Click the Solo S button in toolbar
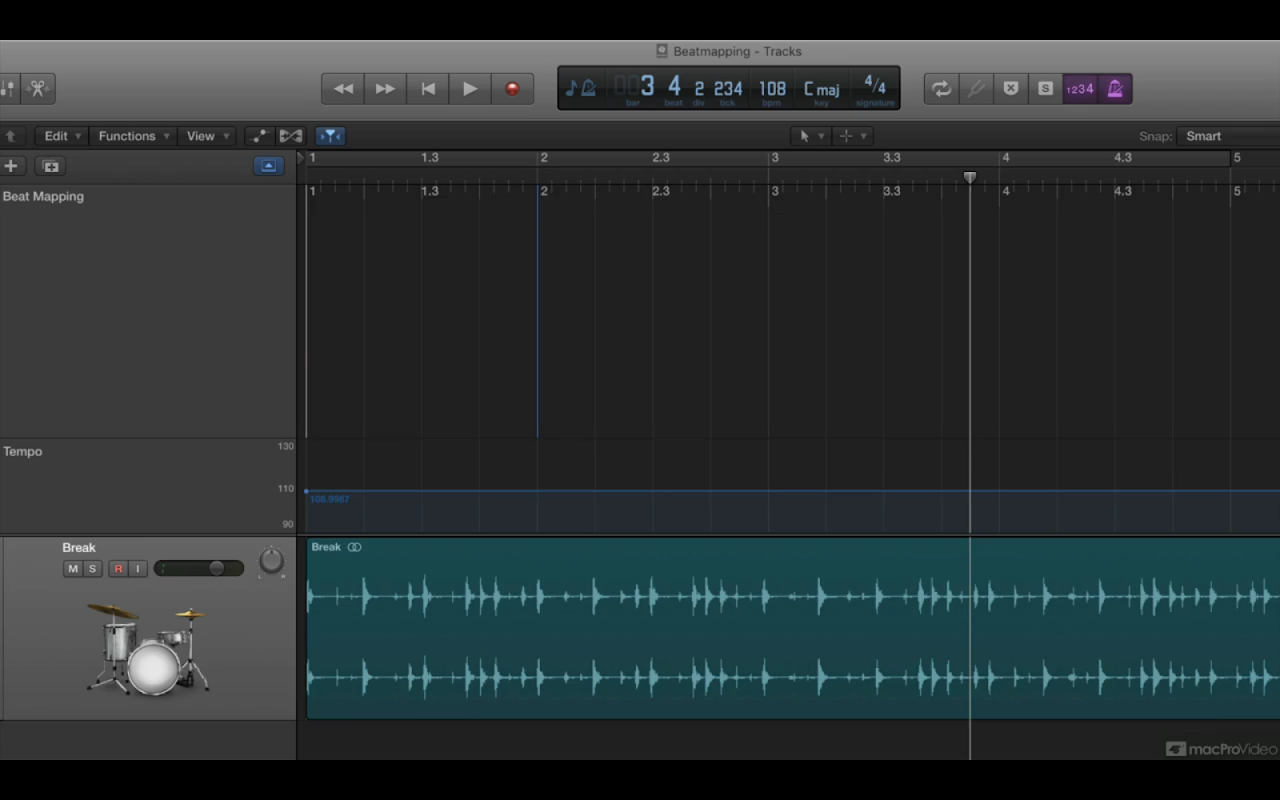The width and height of the screenshot is (1280, 800). (1045, 89)
